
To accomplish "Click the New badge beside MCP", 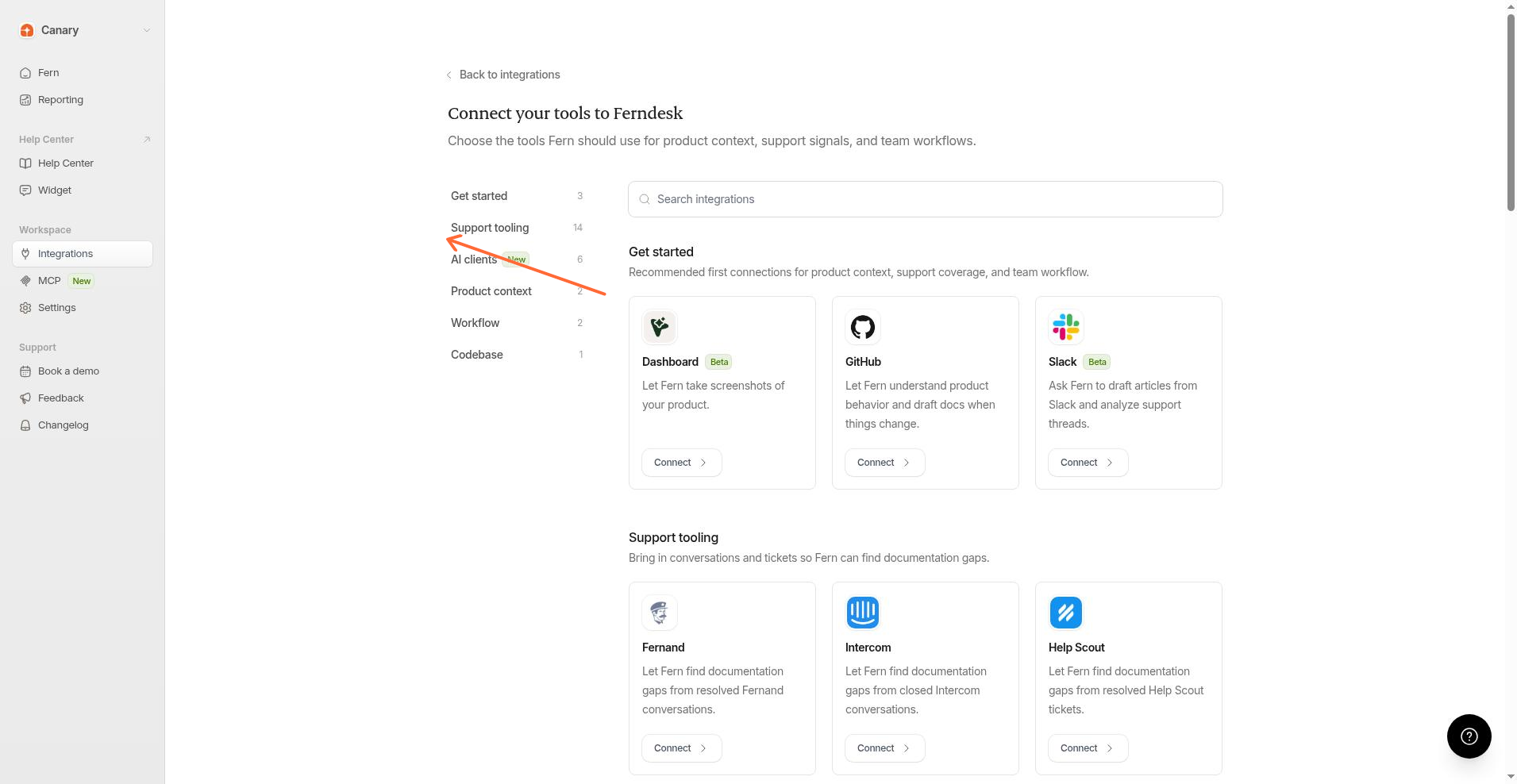I will tap(82, 281).
